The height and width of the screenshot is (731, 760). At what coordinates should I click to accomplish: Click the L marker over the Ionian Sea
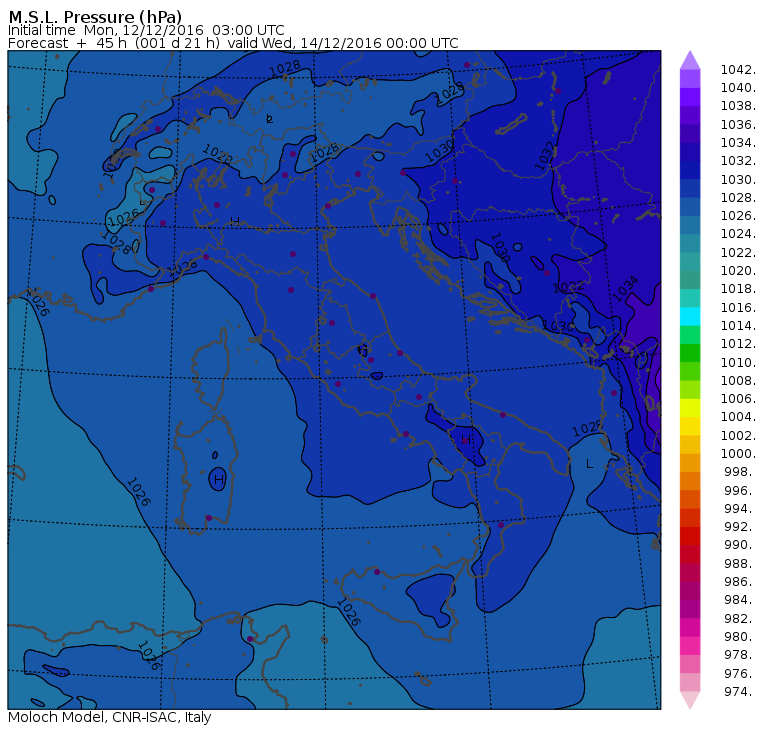pos(589,464)
